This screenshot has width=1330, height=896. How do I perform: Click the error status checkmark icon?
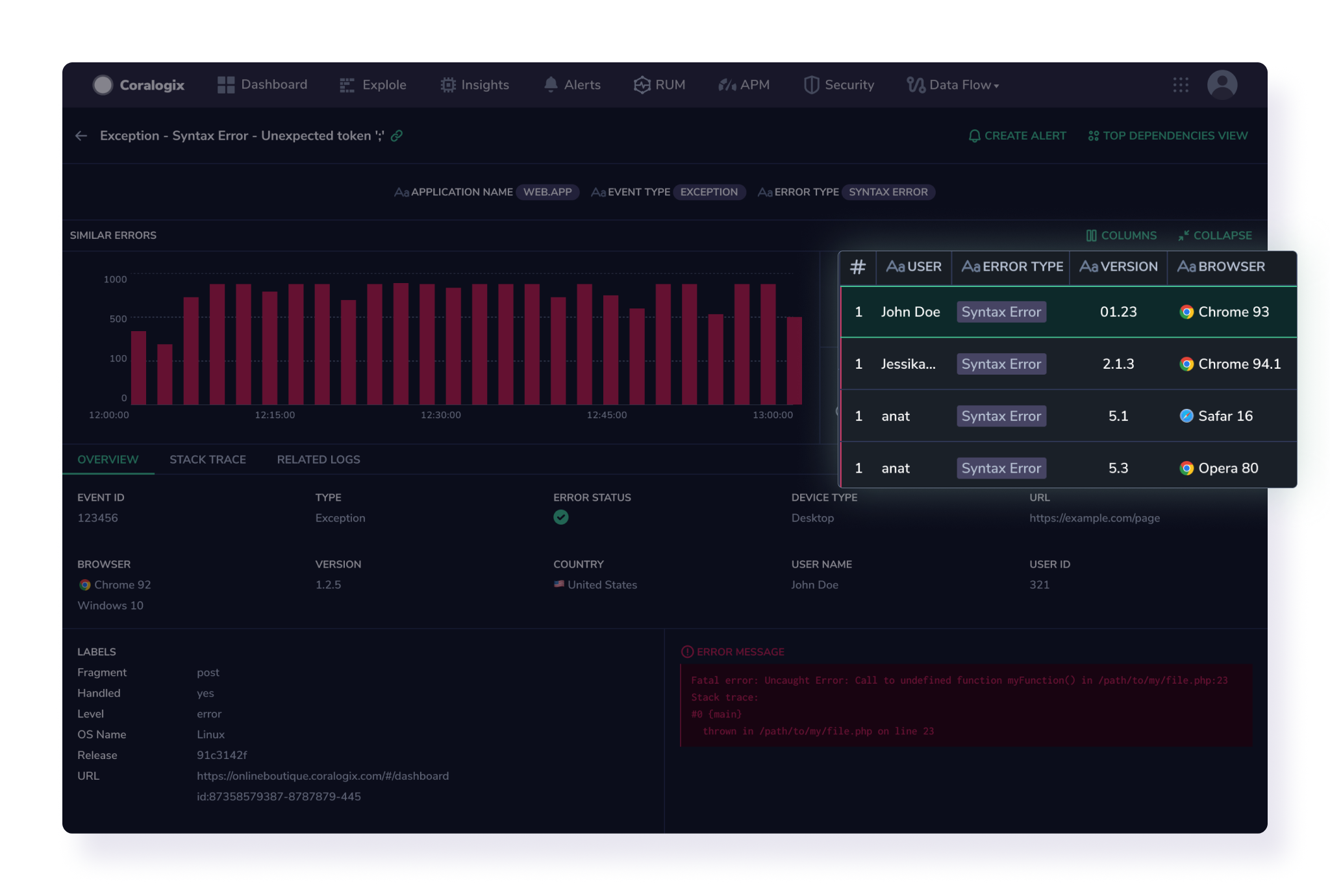[561, 517]
